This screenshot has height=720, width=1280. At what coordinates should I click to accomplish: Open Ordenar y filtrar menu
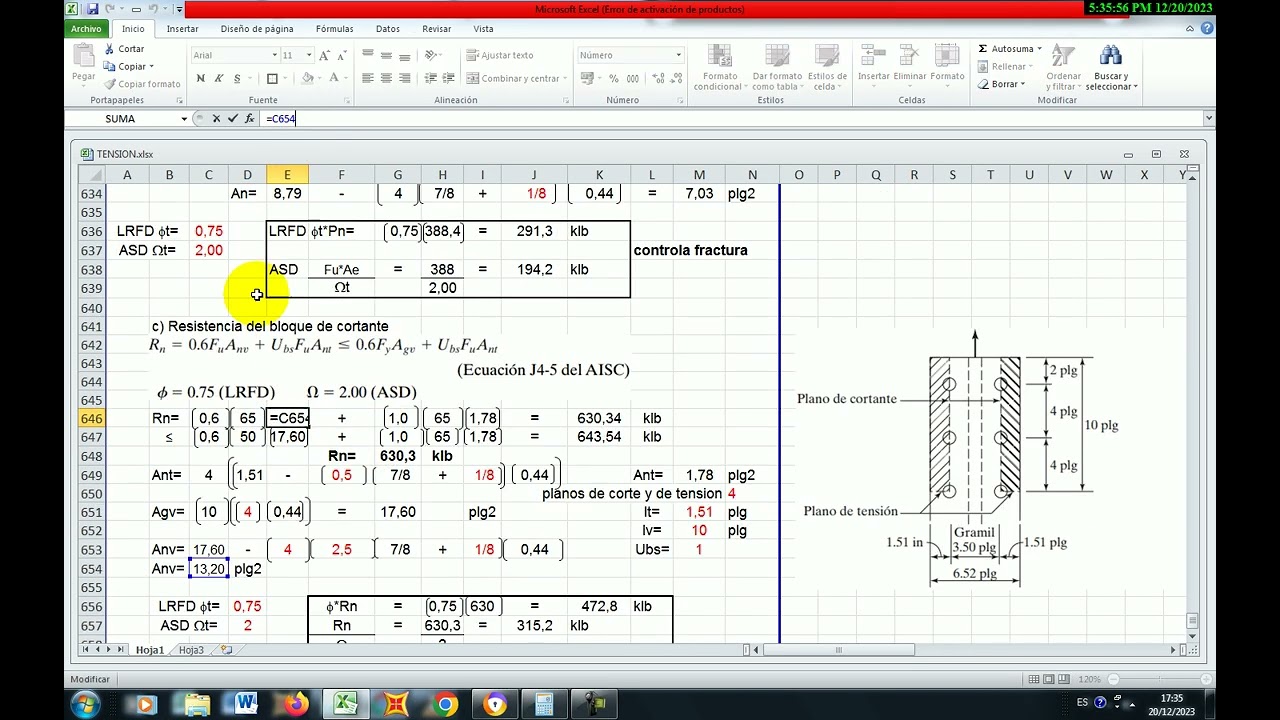tap(1063, 67)
